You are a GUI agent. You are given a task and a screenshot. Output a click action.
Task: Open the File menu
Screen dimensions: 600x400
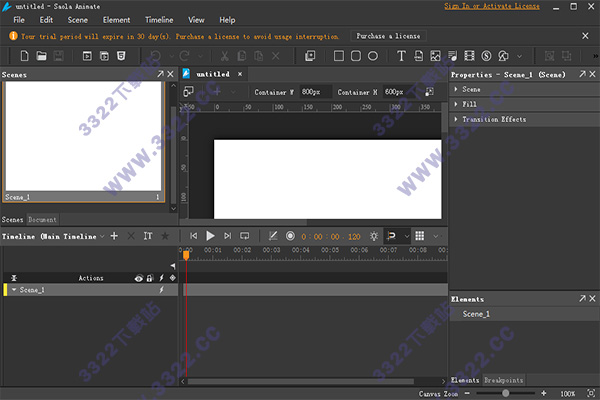point(19,20)
